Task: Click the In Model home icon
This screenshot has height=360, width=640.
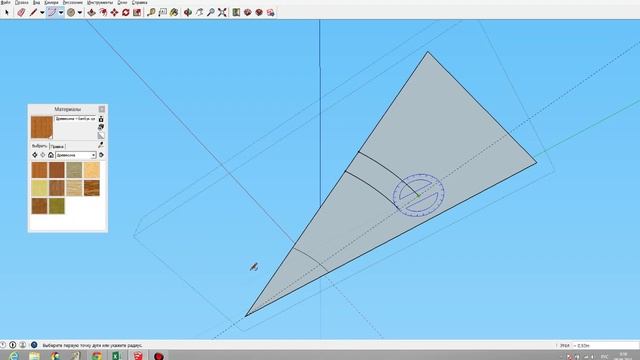Action: point(51,155)
